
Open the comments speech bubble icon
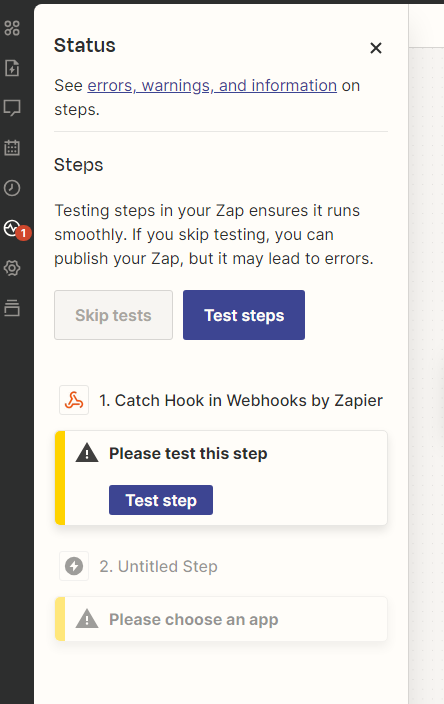click(x=12, y=108)
